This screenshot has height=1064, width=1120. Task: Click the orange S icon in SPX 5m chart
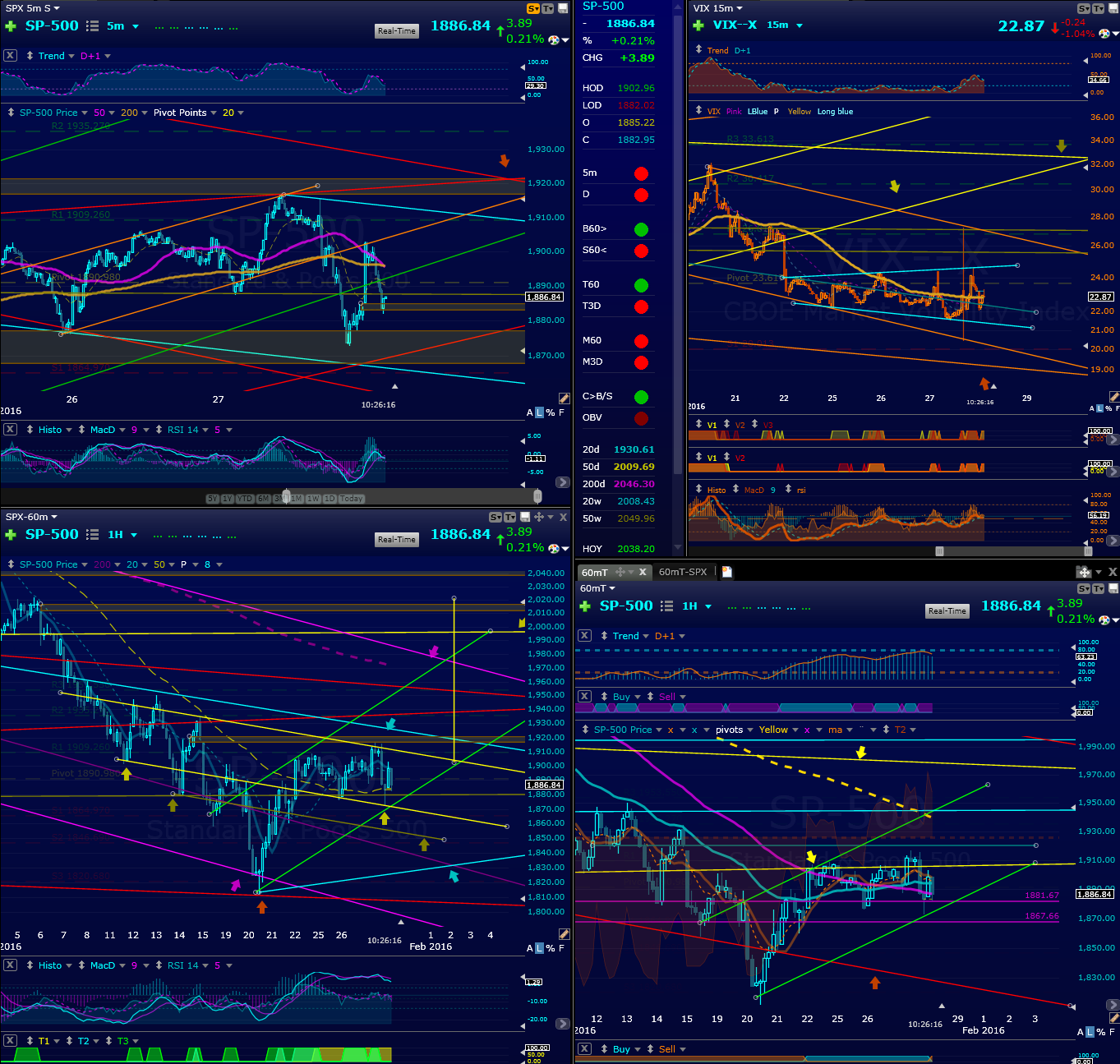point(533,8)
